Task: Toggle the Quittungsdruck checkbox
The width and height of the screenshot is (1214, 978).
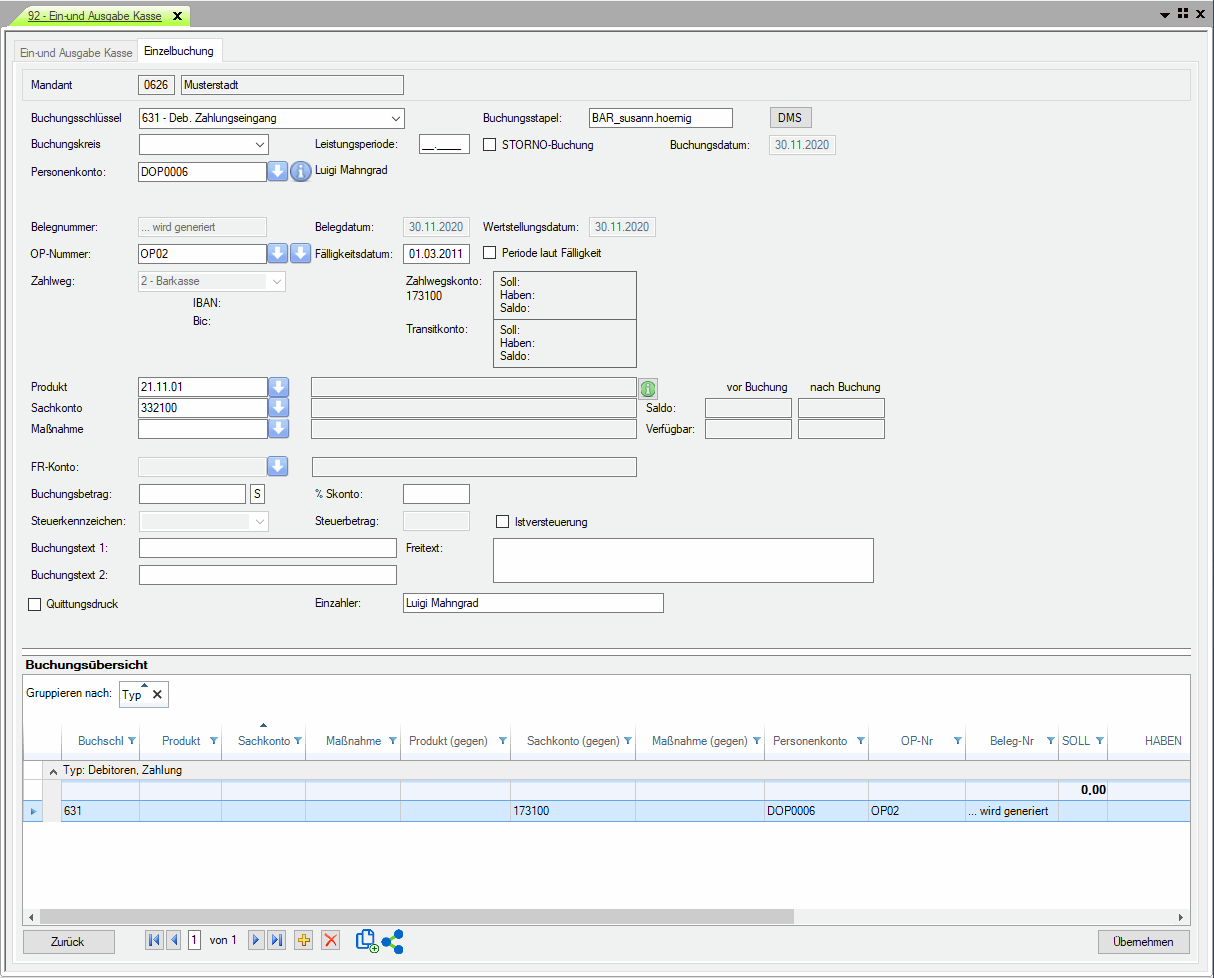Action: 35,604
